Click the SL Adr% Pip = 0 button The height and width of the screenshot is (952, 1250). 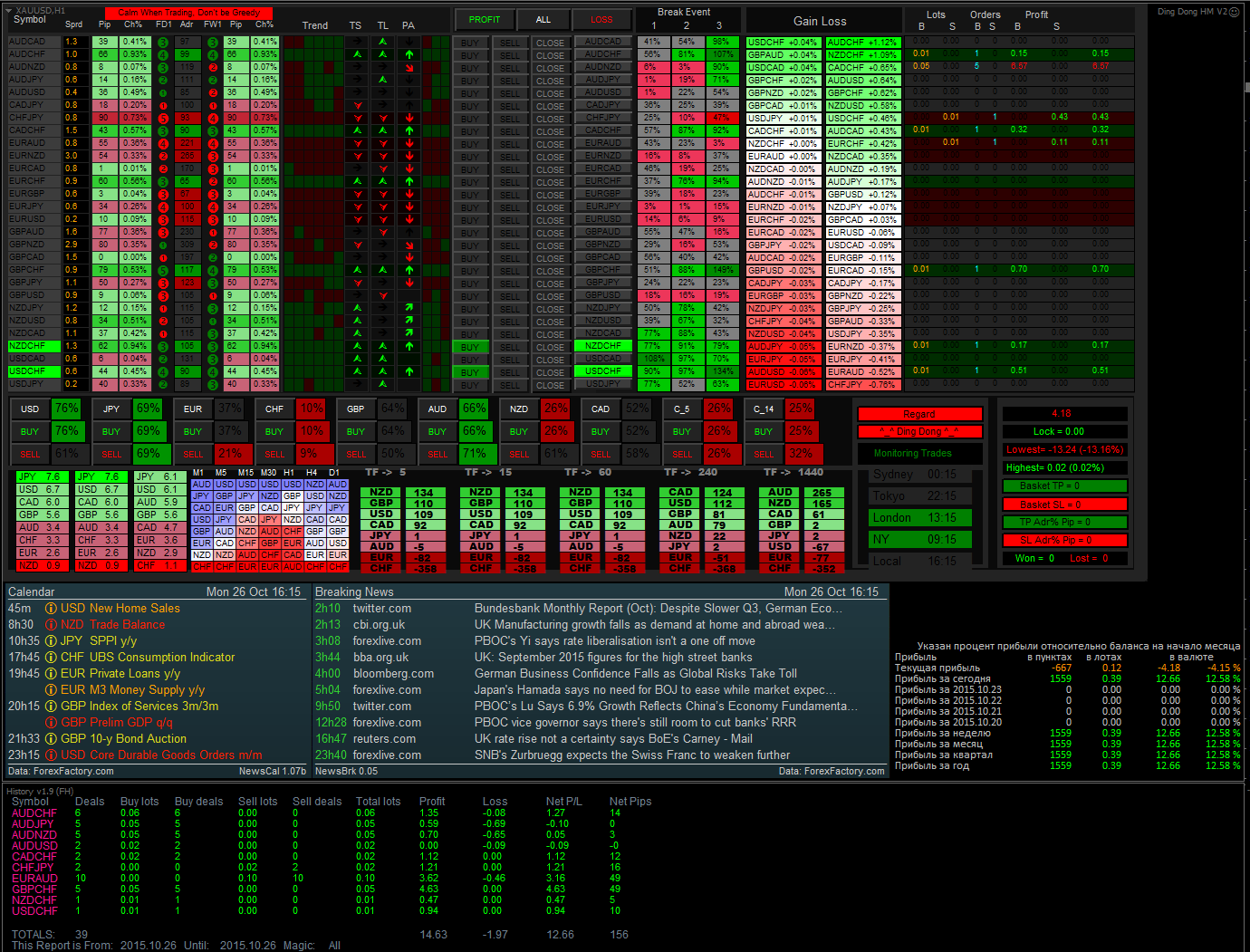pos(1064,540)
